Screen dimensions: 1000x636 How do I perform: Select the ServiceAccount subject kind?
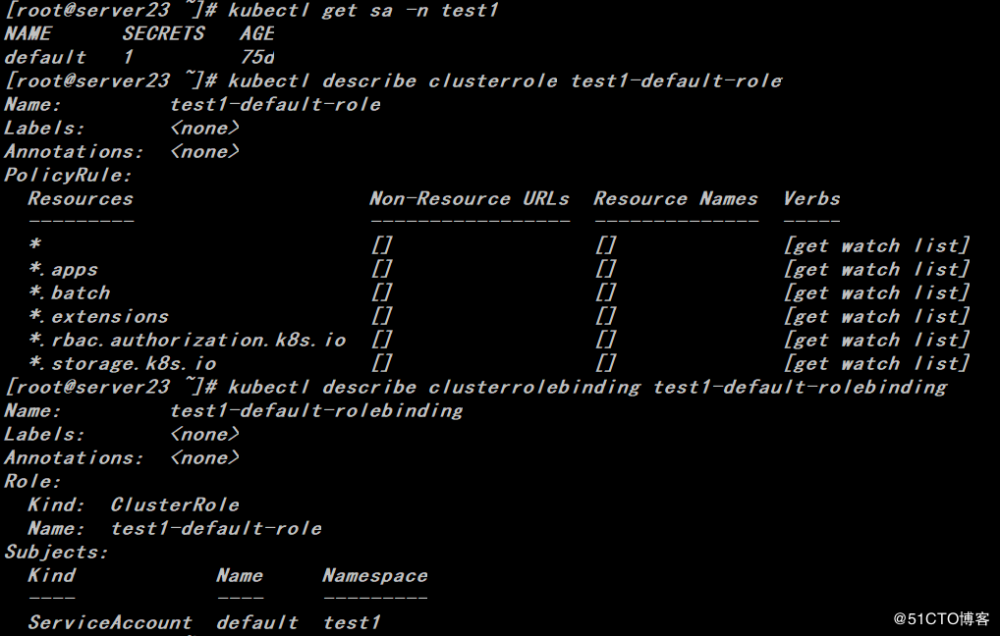pyautogui.click(x=109, y=622)
